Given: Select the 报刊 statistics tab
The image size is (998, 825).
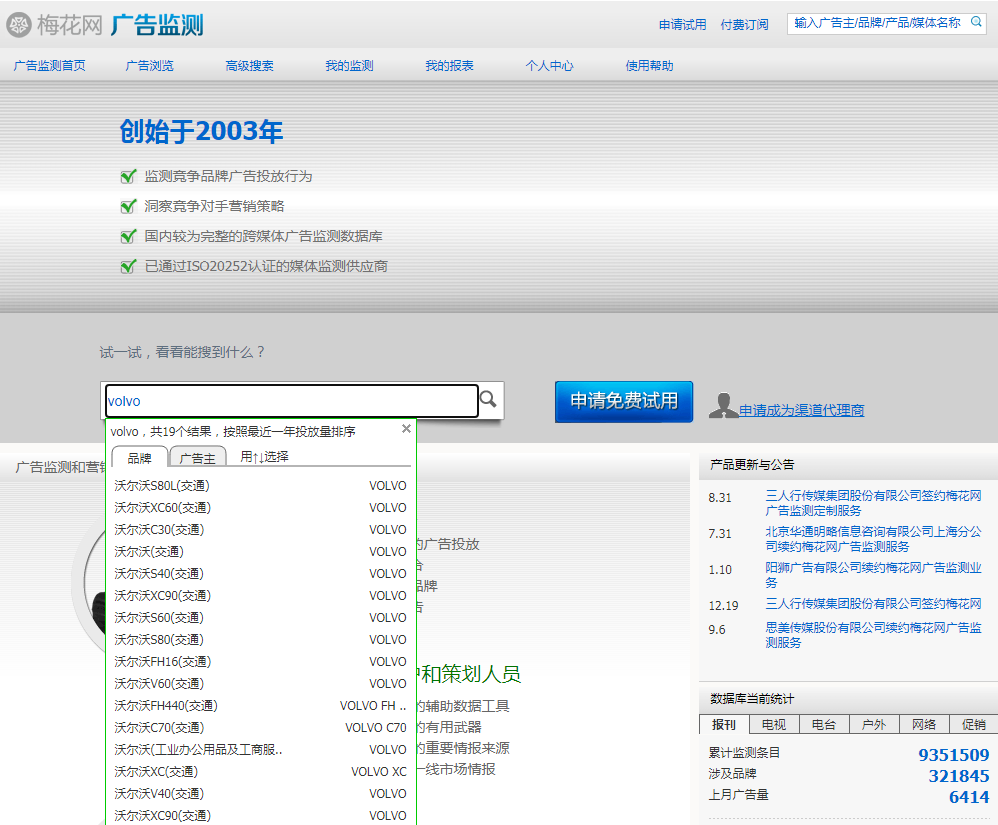Looking at the screenshot, I should 724,724.
